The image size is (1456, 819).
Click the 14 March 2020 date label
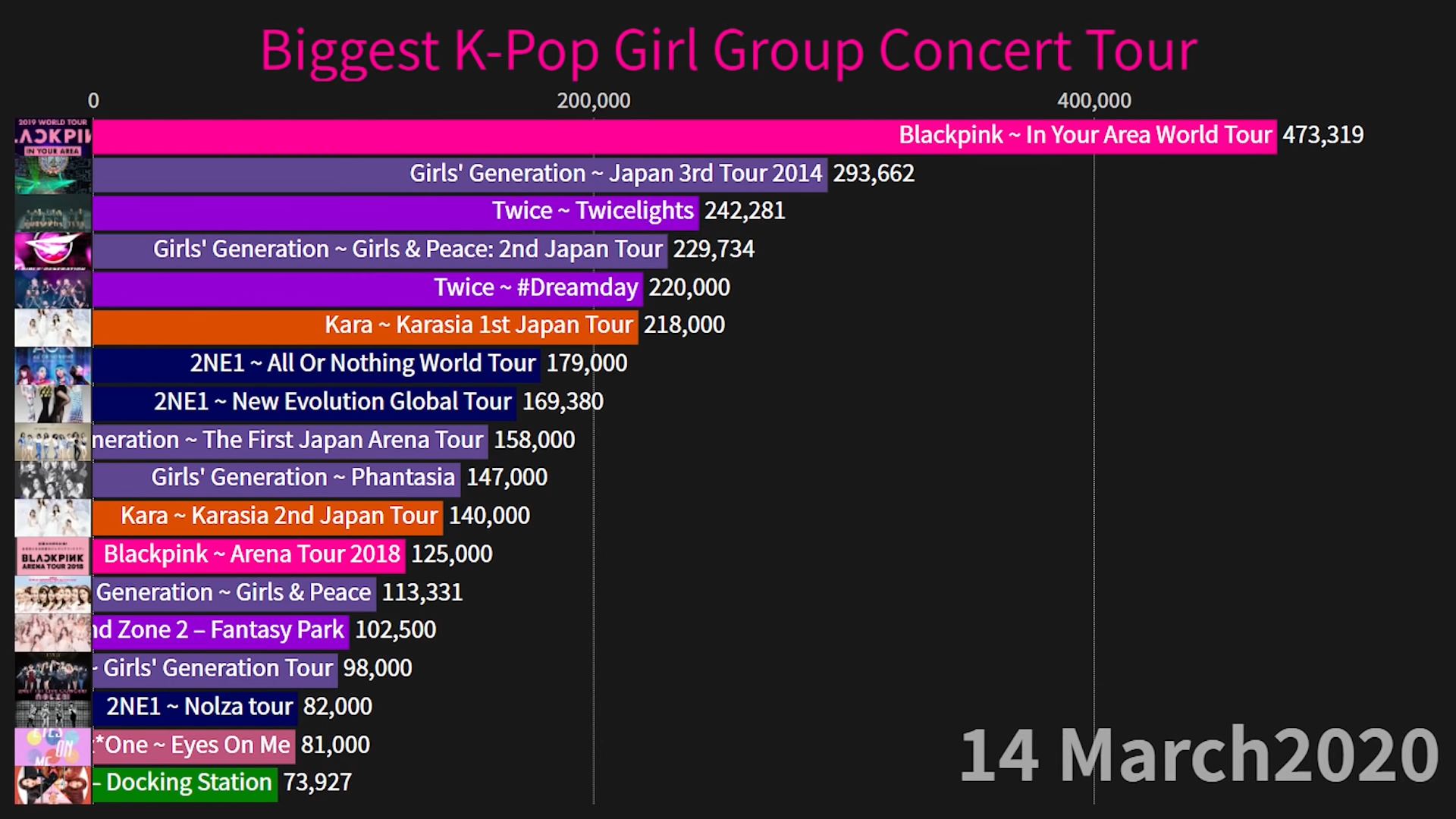click(x=1199, y=755)
